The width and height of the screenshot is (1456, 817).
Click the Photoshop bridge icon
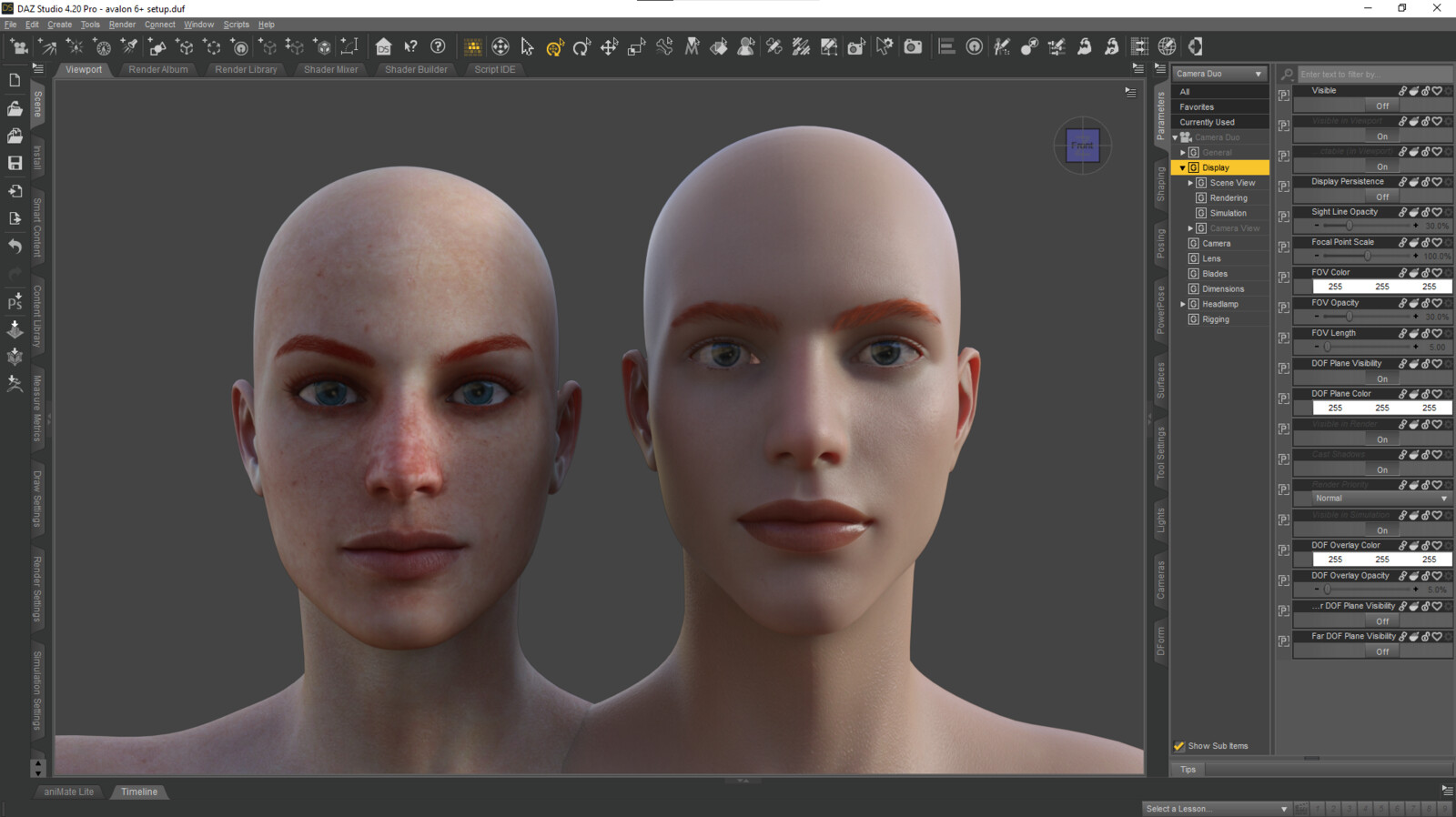point(15,302)
